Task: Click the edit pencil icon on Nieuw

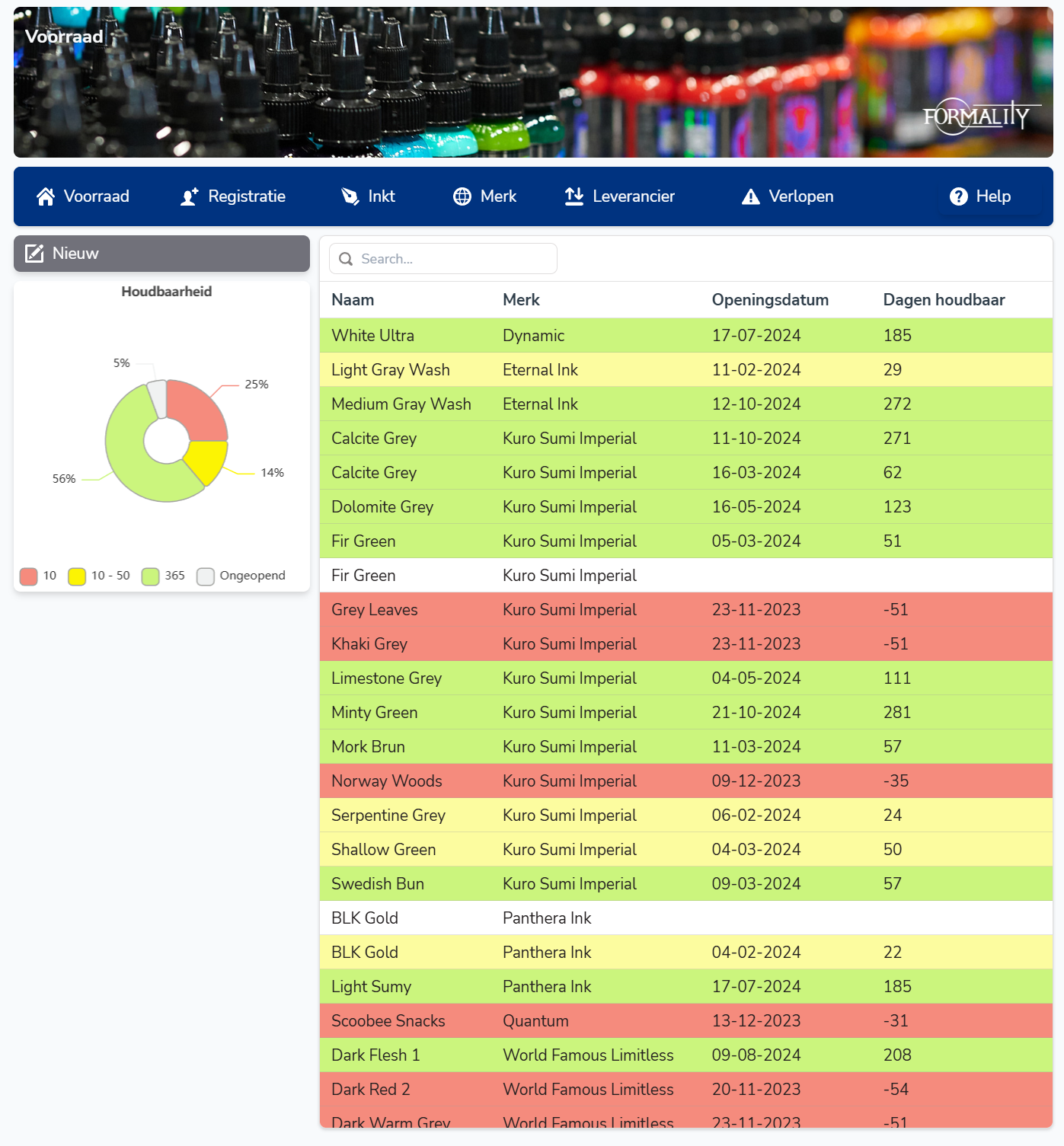Action: pos(34,254)
